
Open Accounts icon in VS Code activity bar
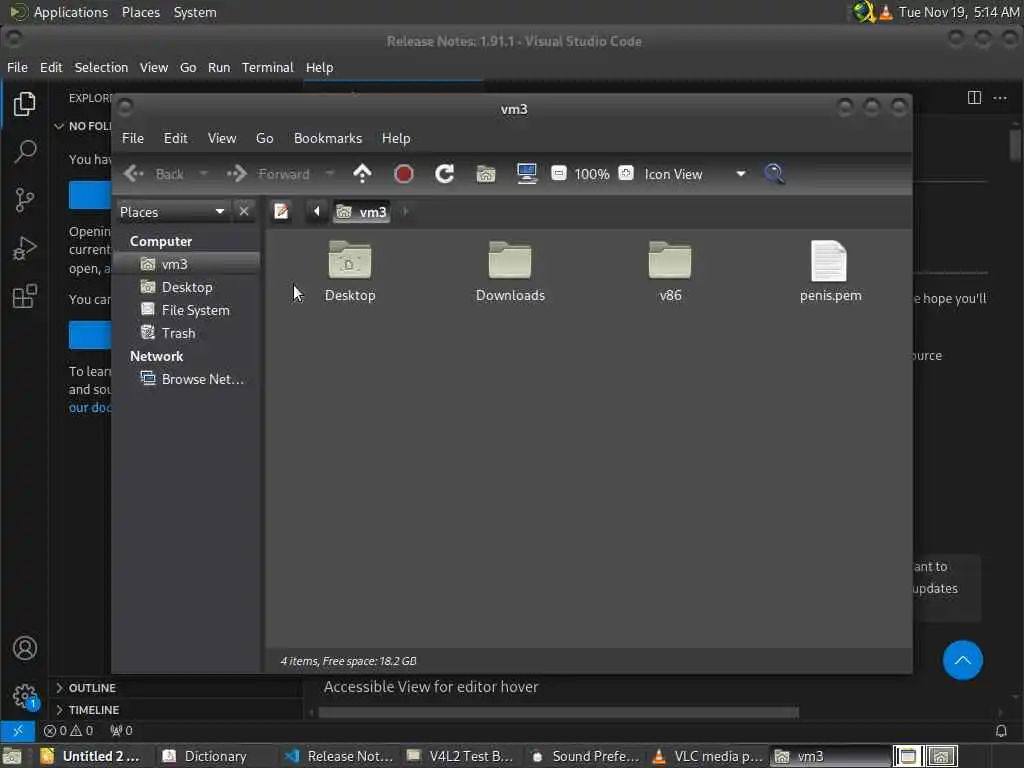(x=25, y=648)
